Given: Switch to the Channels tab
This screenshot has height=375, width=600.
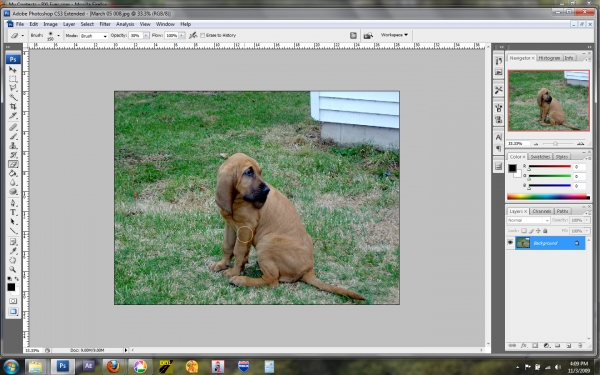Looking at the screenshot, I should [542, 211].
